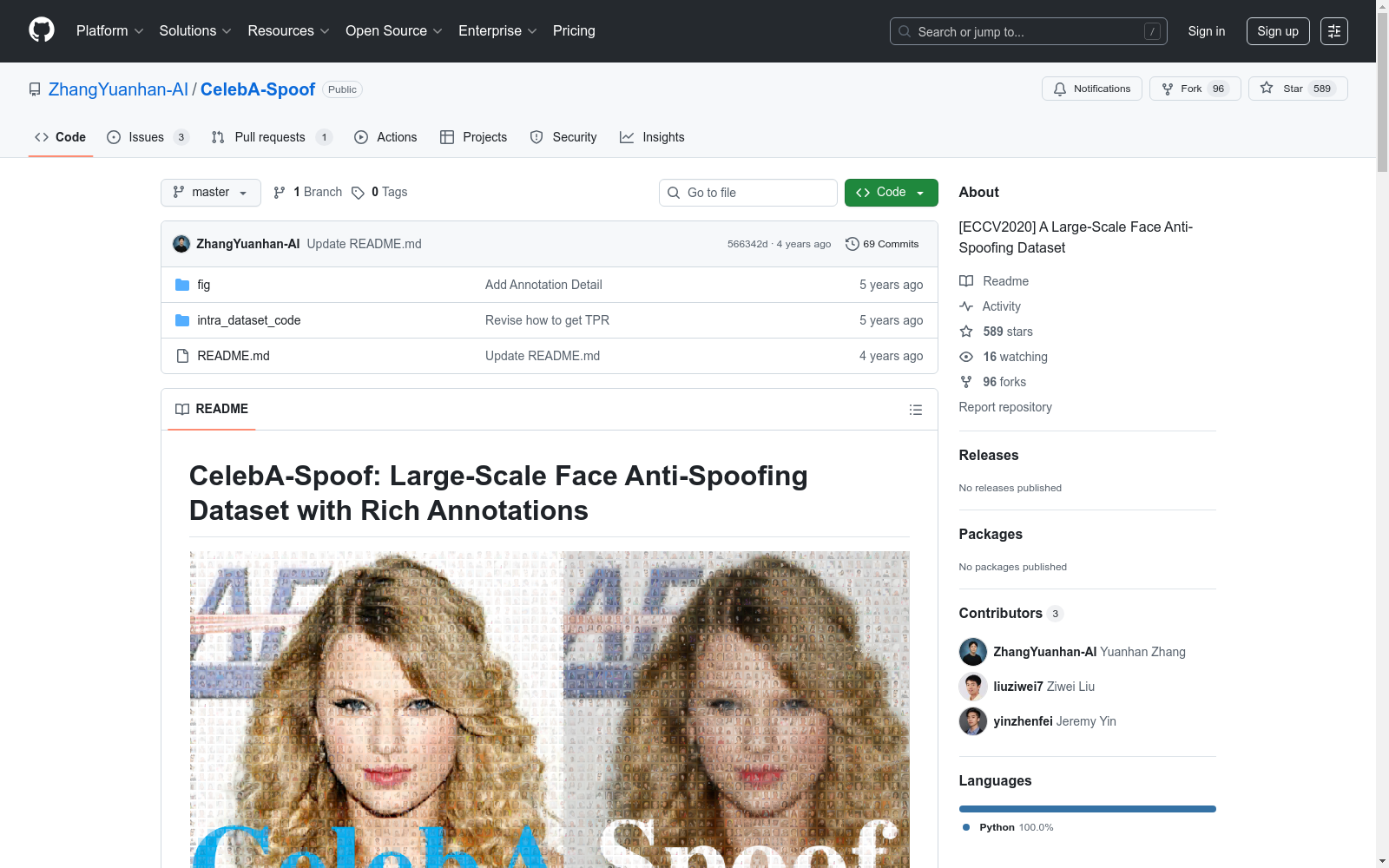Click the fig folder icon
This screenshot has height=868, width=1389.
(x=182, y=285)
